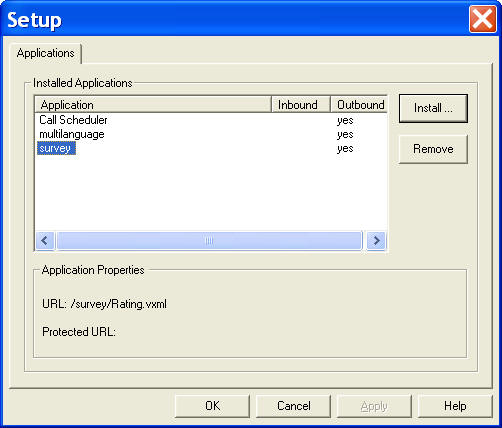
Task: Click the right arrow of horizontal scrollbar
Action: point(376,241)
